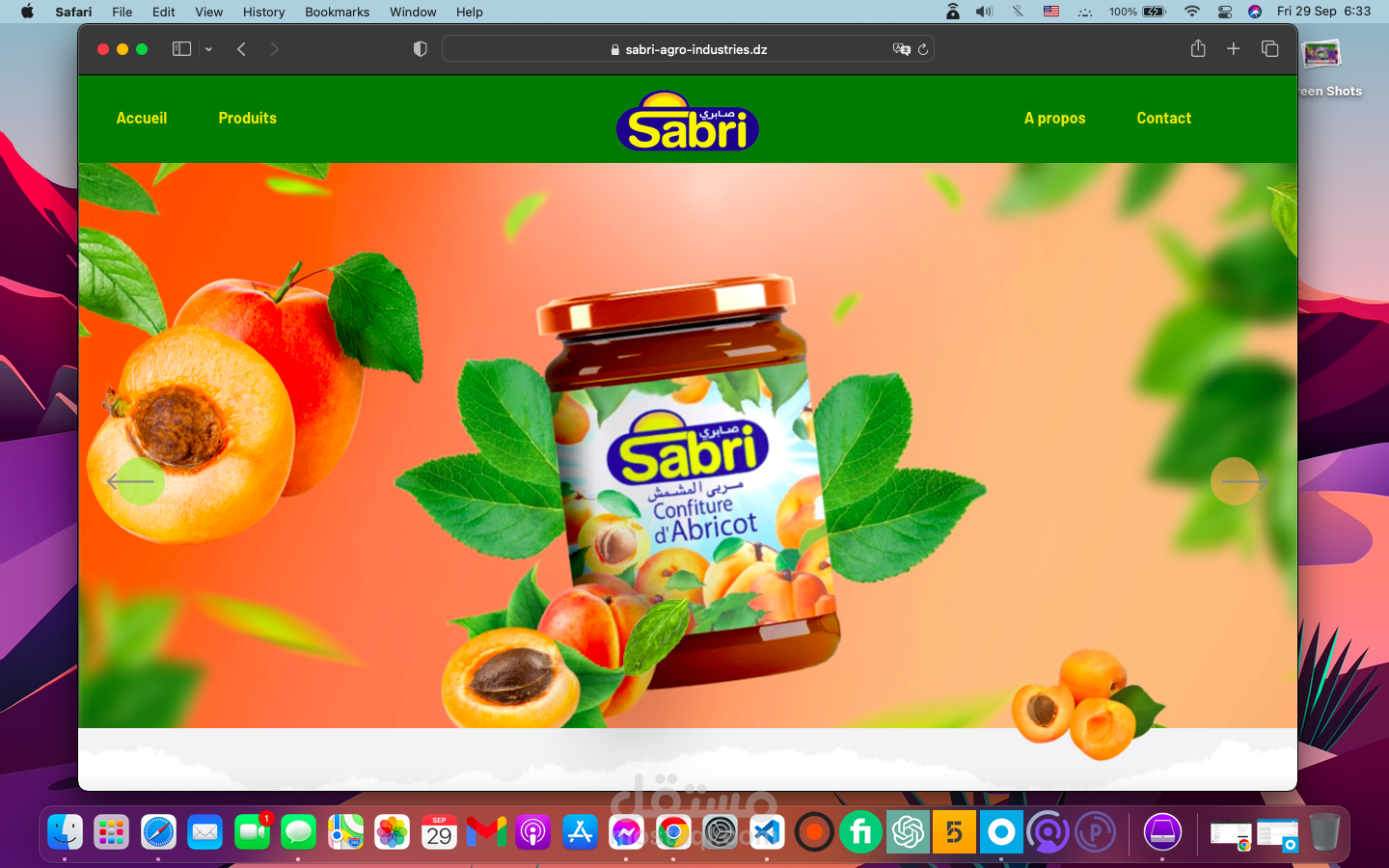Viewport: 1389px width, 868px height.
Task: Open the Safari Share button
Action: point(1198,48)
